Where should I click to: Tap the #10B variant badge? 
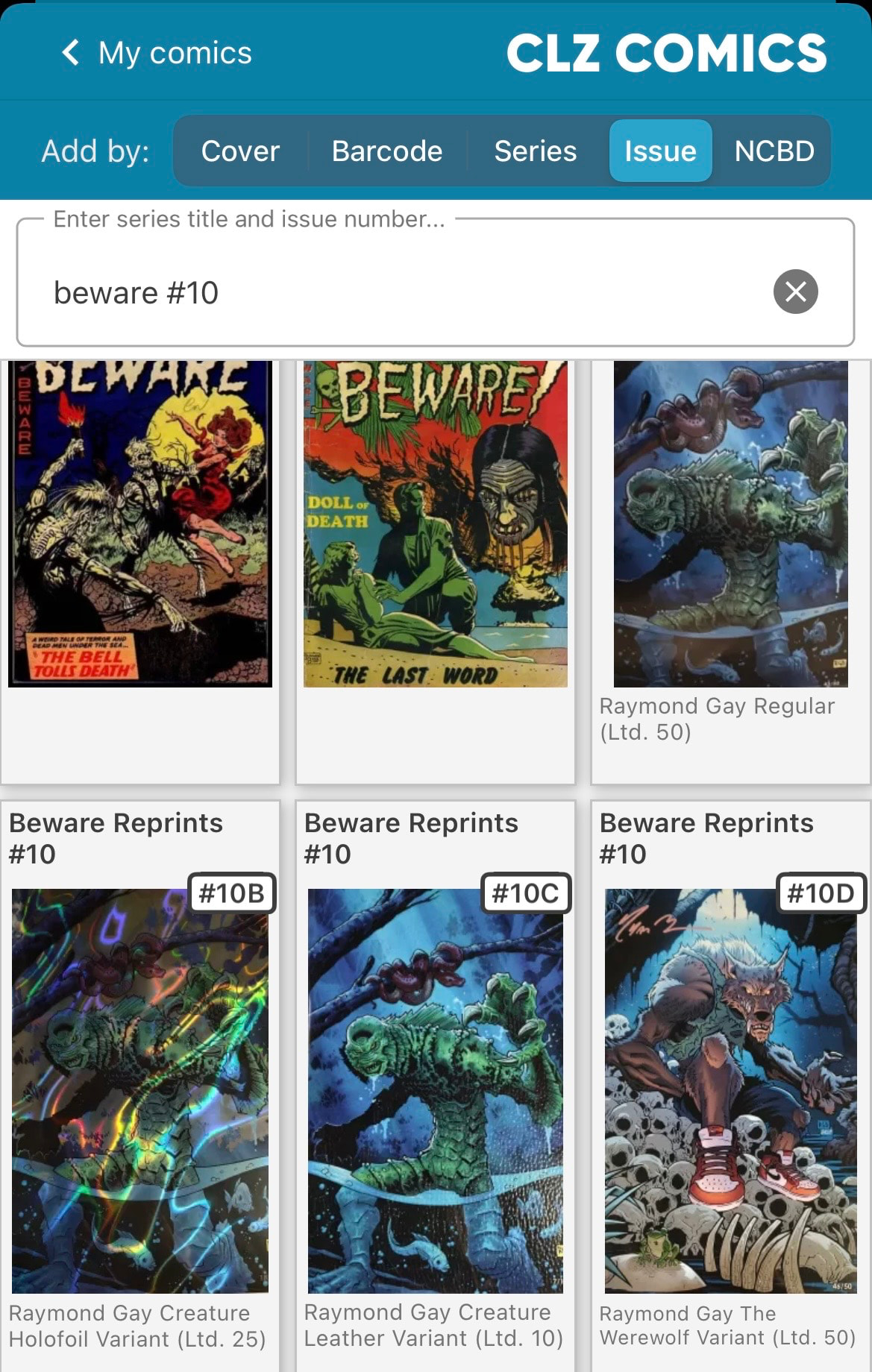pos(231,893)
